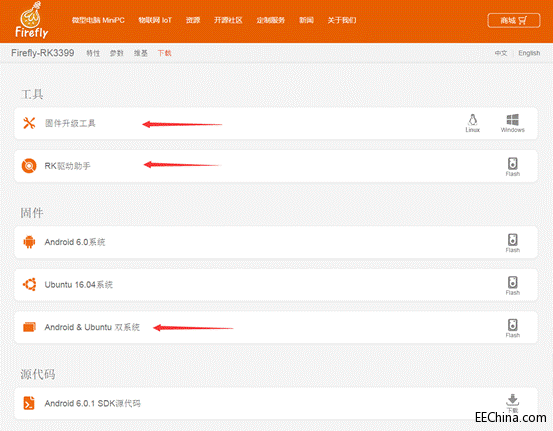The height and width of the screenshot is (431, 553).
Task: Download the Windows firmware upgrade tool
Action: (x=512, y=123)
